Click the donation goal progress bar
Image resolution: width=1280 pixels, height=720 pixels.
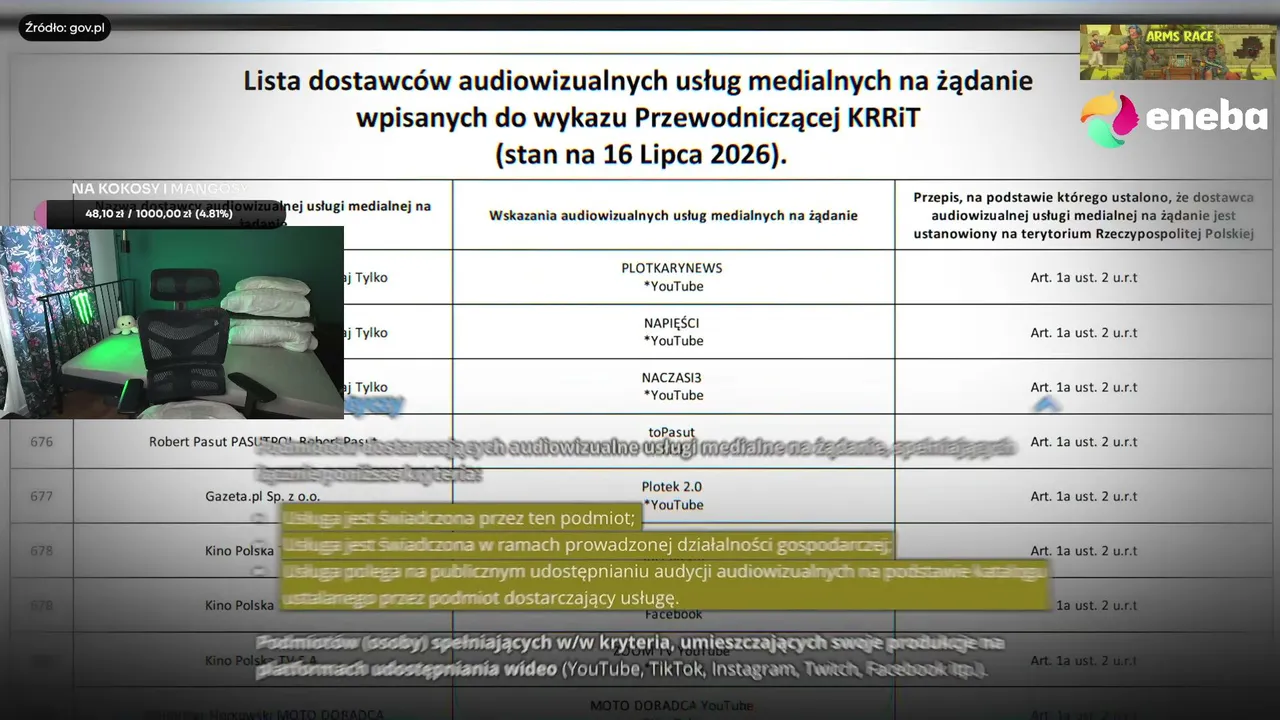click(x=160, y=213)
